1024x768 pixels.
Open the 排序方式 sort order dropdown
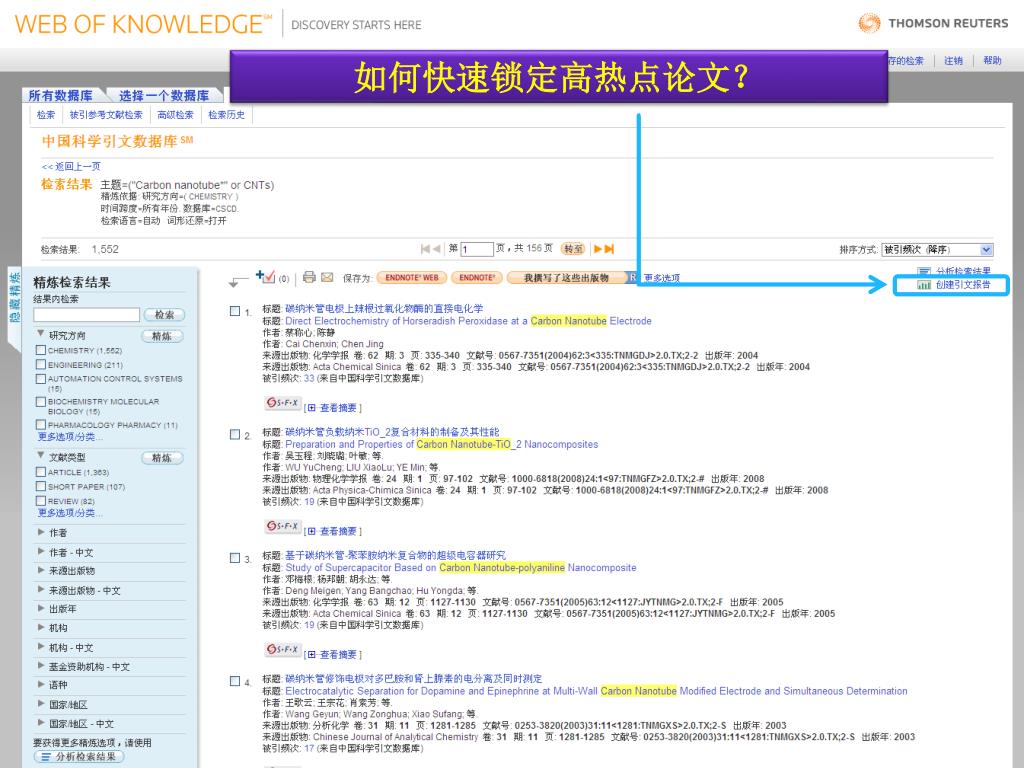tap(936, 249)
